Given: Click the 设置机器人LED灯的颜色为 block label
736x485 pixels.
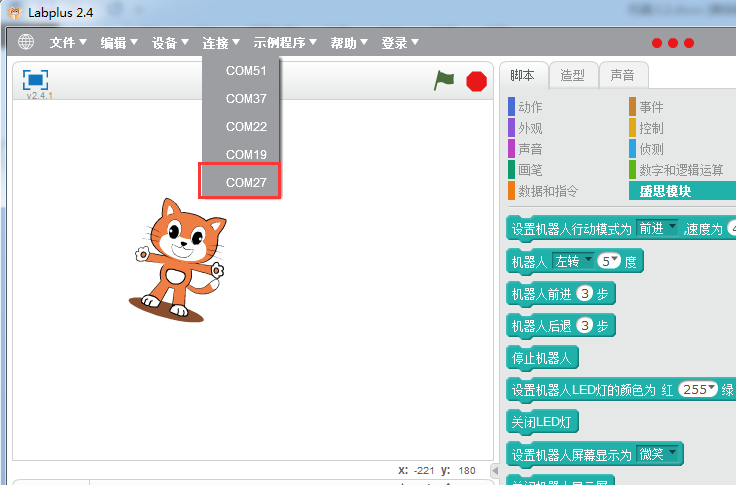Looking at the screenshot, I should point(583,390).
